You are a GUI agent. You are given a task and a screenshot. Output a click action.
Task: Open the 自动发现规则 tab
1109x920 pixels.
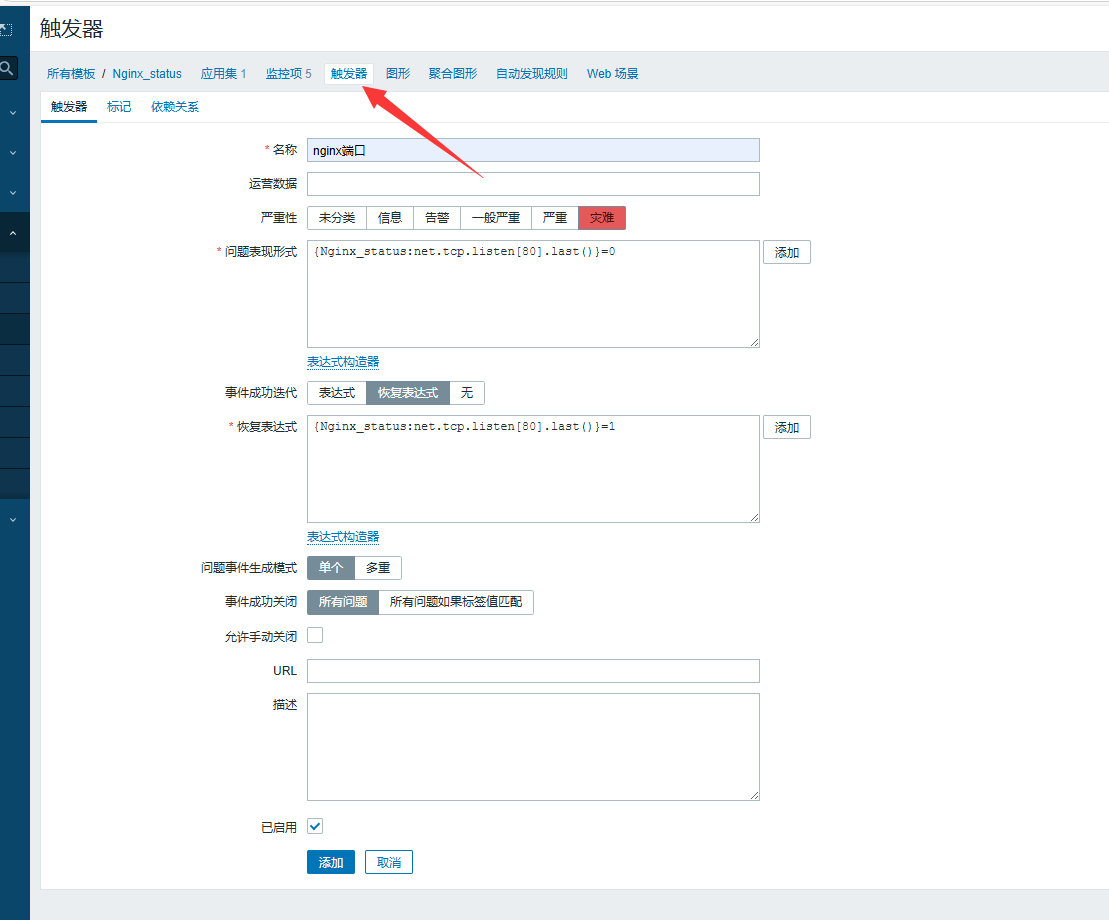tap(532, 74)
